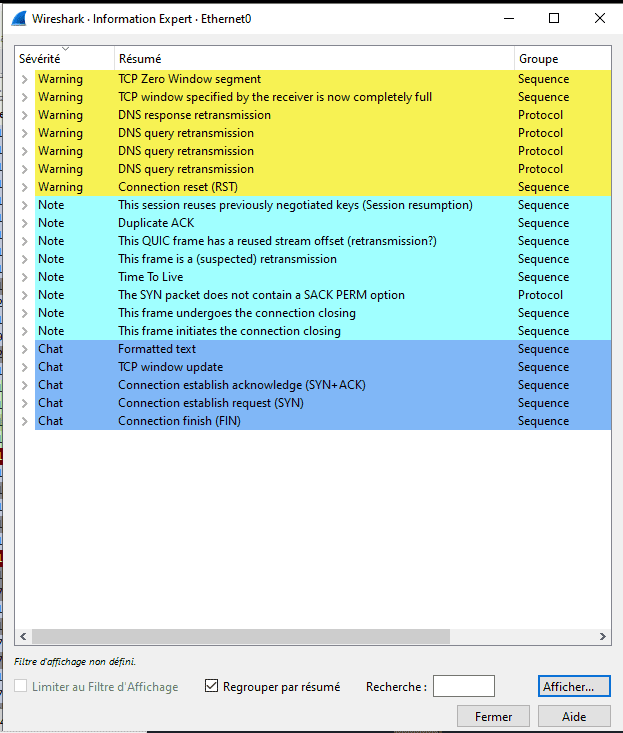Viewport: 623px width, 733px height.
Task: Expand the initiates connection closing row
Action: [x=25, y=331]
